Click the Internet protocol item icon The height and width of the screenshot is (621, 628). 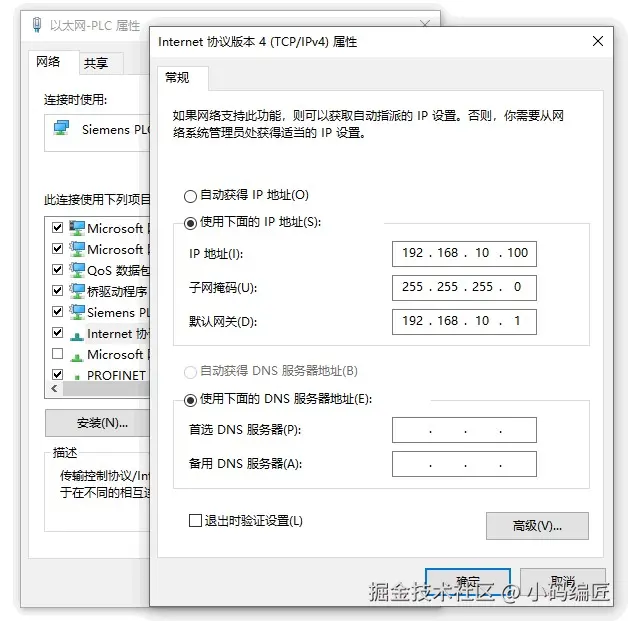76,335
